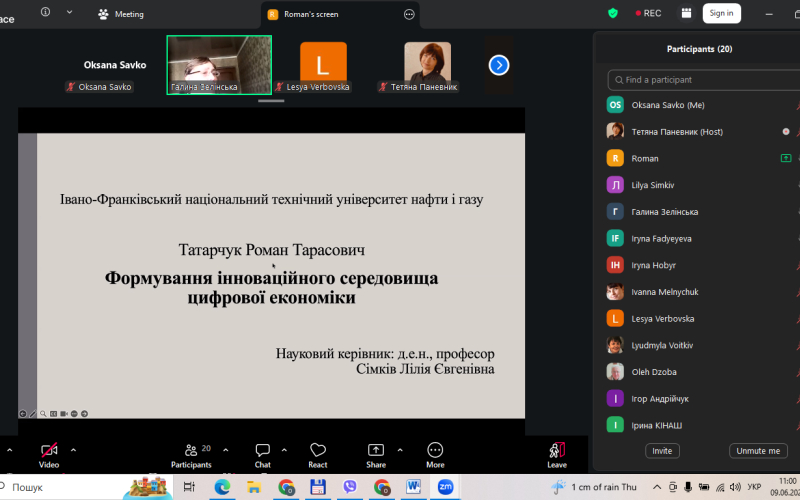Click the Unmute me button
This screenshot has height=500, width=800.
click(x=758, y=451)
